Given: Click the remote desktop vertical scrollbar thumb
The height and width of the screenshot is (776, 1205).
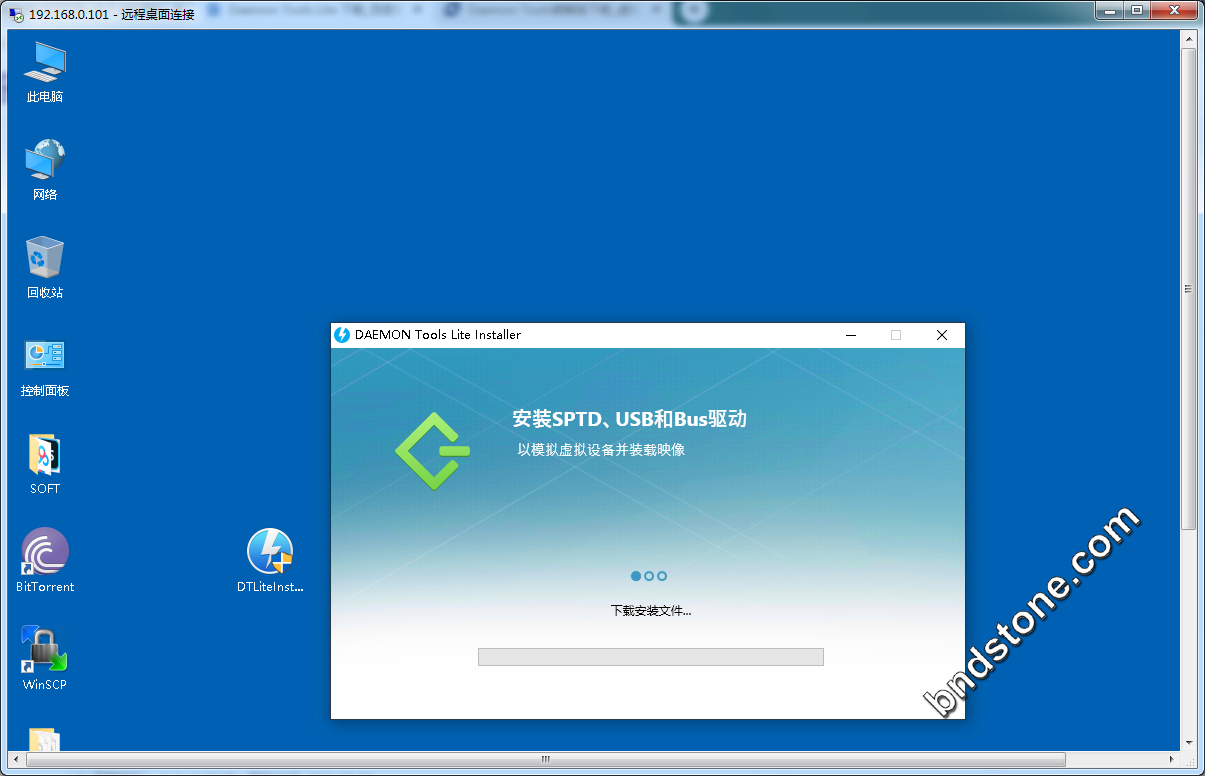Looking at the screenshot, I should (1188, 289).
